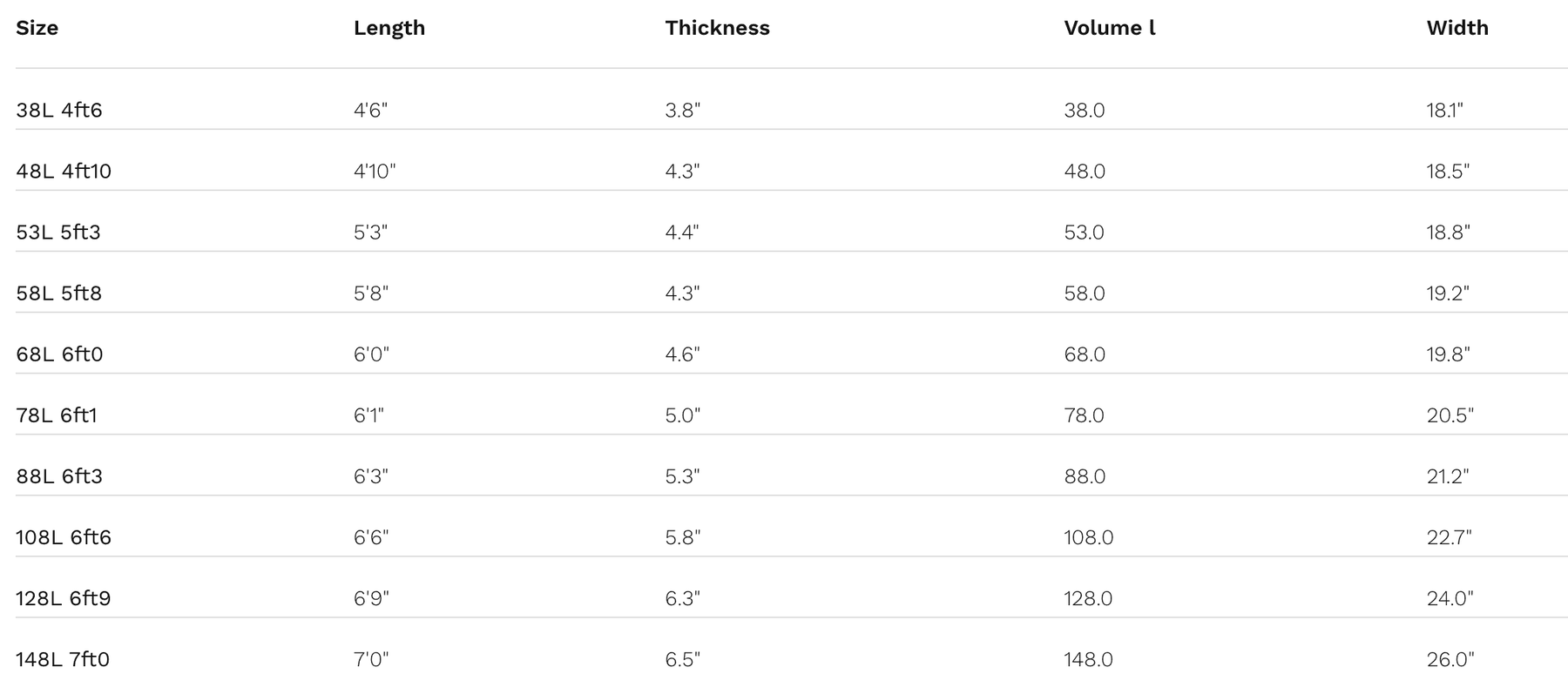Select the 48L 4ft10 size row label
The image size is (1568, 694).
tap(64, 172)
